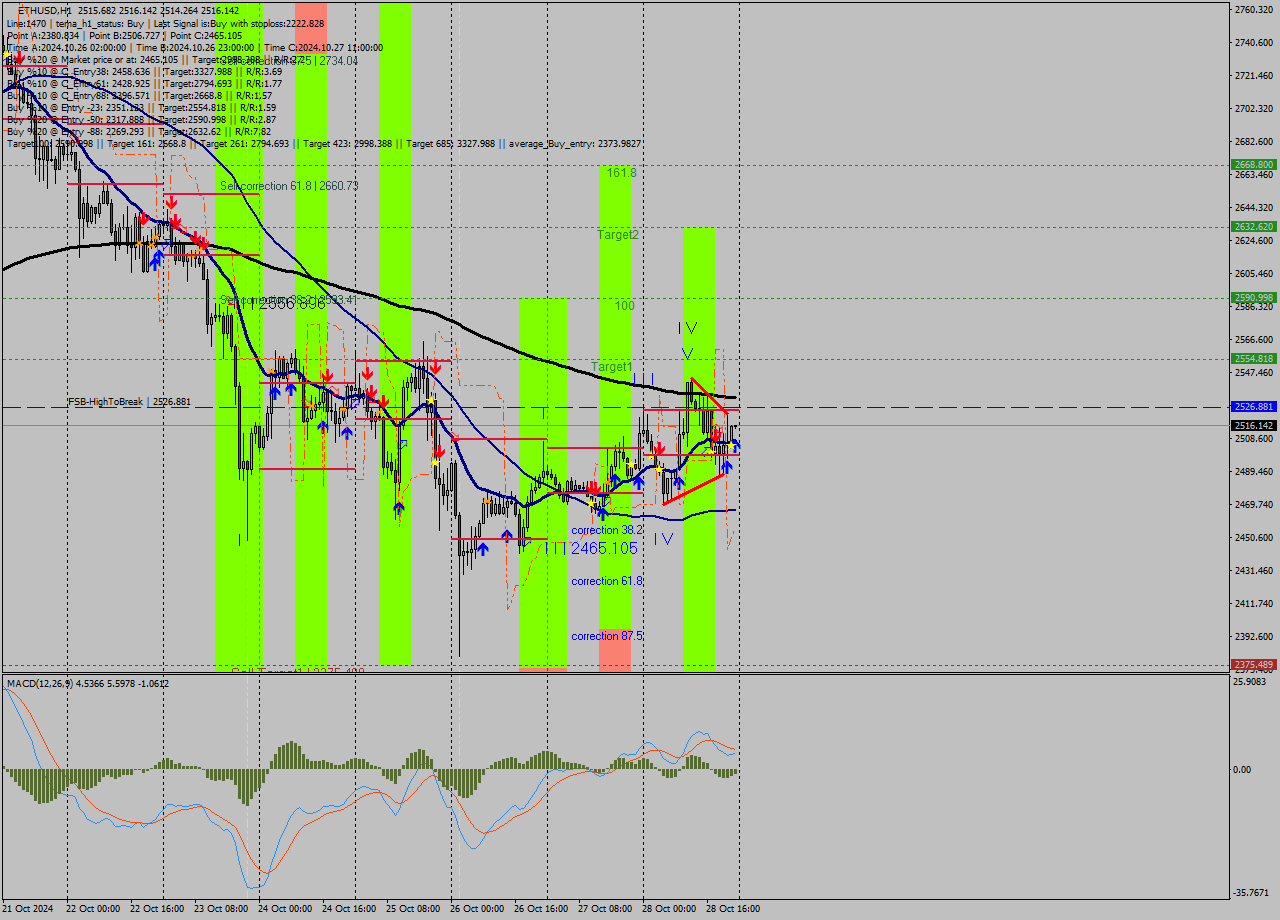Click the green 2668.800 price level tag
This screenshot has width=1280, height=920.
1253,164
